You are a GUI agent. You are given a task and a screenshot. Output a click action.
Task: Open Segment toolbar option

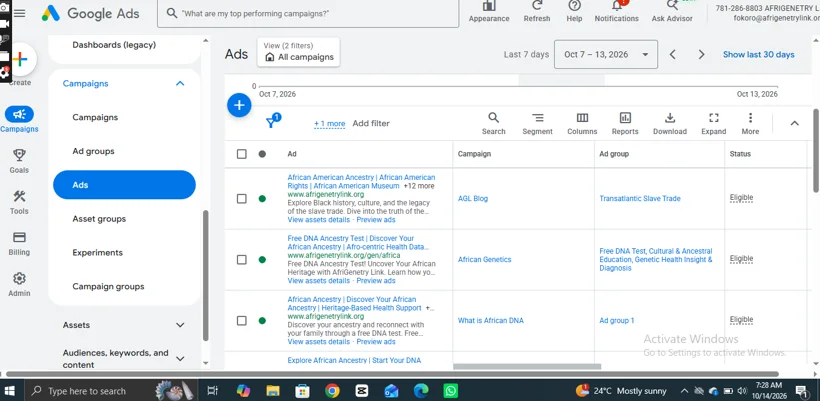[537, 123]
